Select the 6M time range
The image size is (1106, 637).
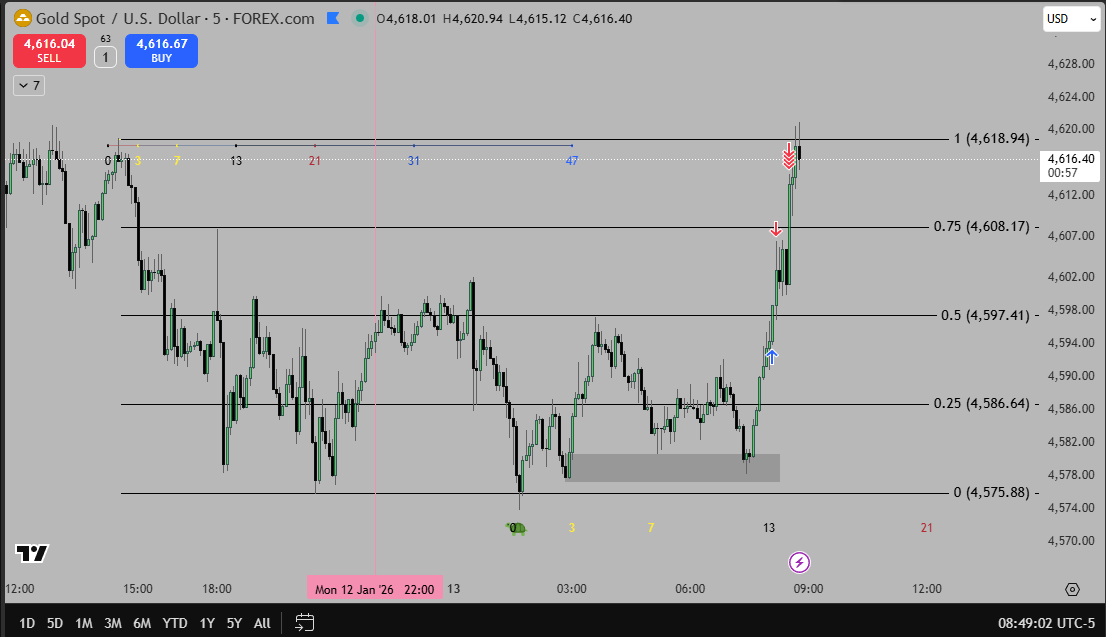(x=142, y=623)
